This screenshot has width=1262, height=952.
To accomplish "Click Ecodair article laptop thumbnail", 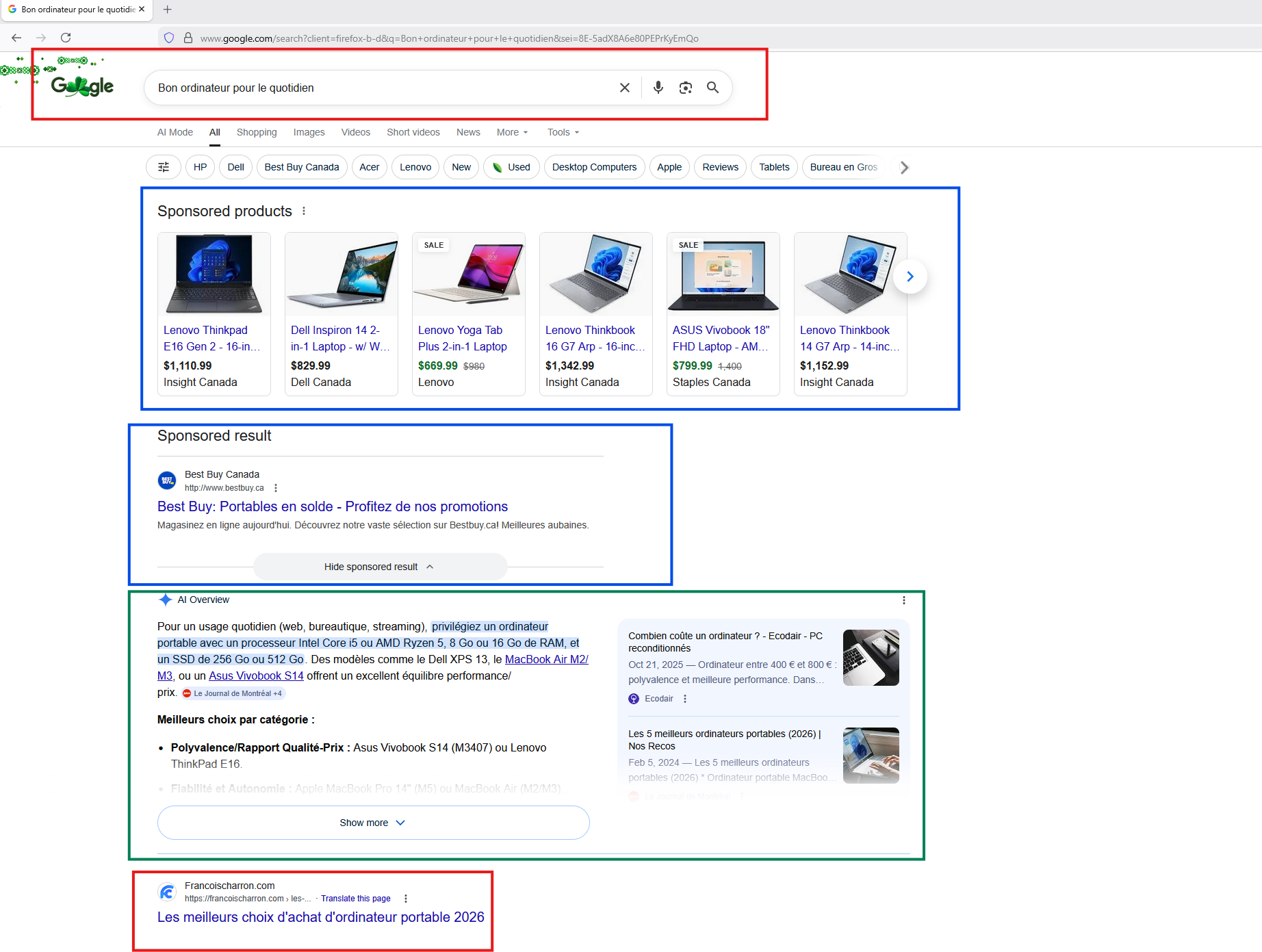I will click(x=871, y=658).
